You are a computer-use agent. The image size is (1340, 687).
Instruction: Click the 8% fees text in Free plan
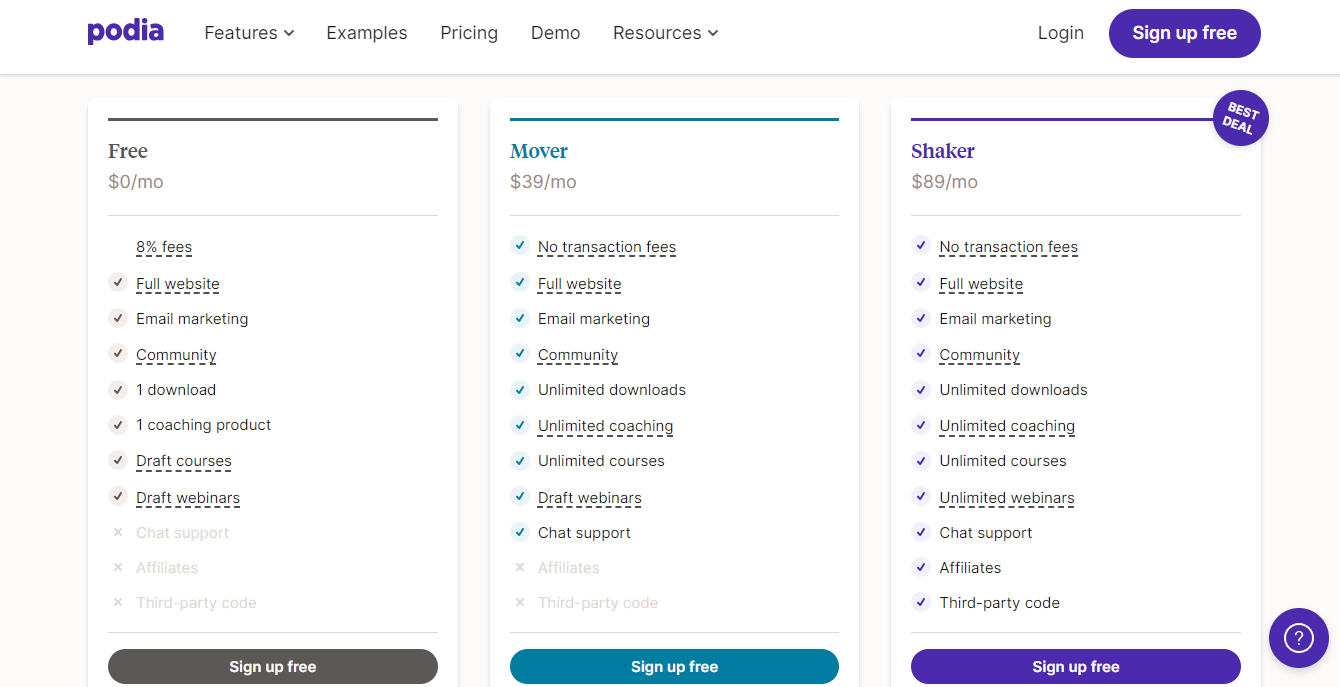click(164, 247)
